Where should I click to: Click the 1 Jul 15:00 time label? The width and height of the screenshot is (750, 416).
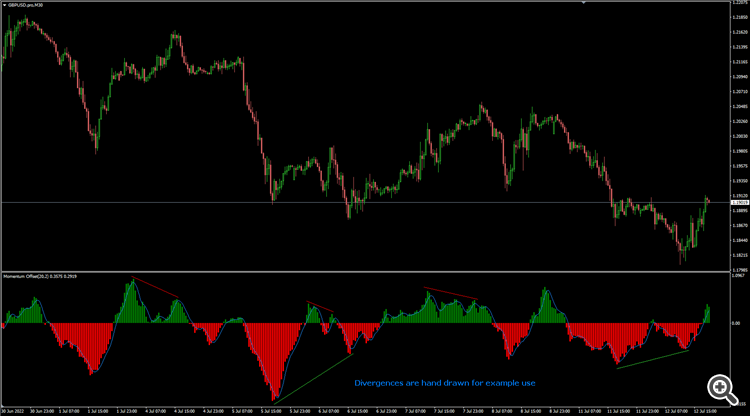point(98,411)
